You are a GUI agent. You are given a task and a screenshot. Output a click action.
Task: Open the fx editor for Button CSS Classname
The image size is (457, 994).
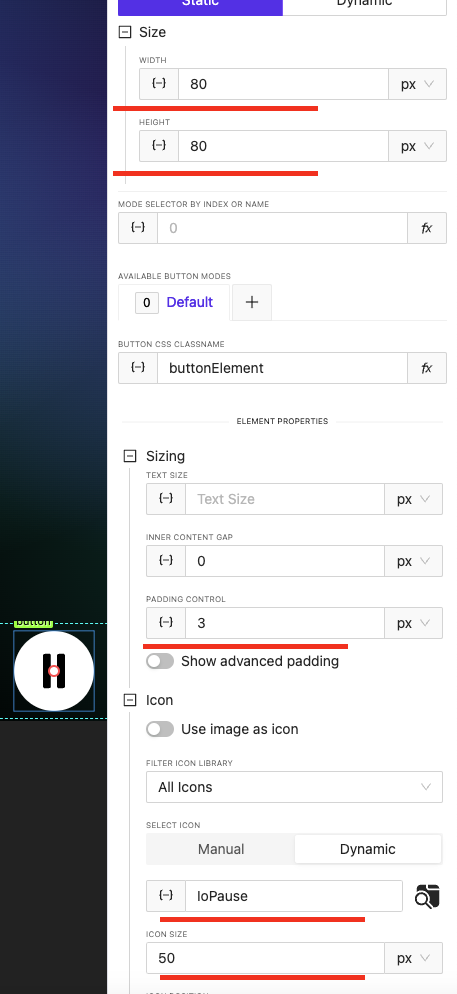(x=427, y=368)
